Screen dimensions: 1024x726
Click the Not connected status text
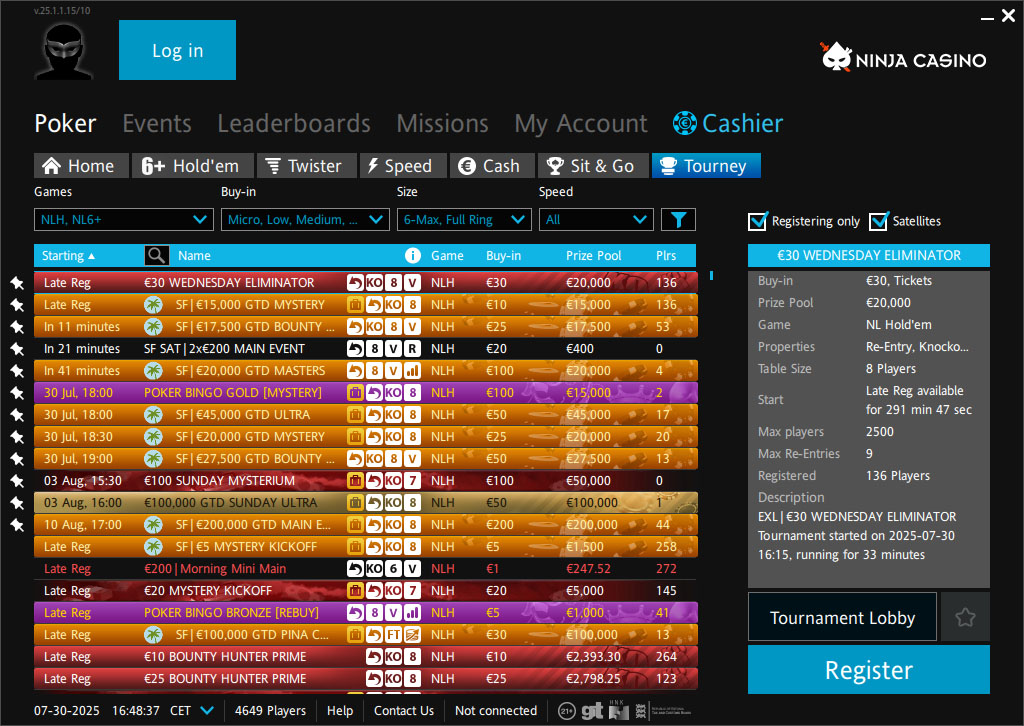tap(496, 710)
